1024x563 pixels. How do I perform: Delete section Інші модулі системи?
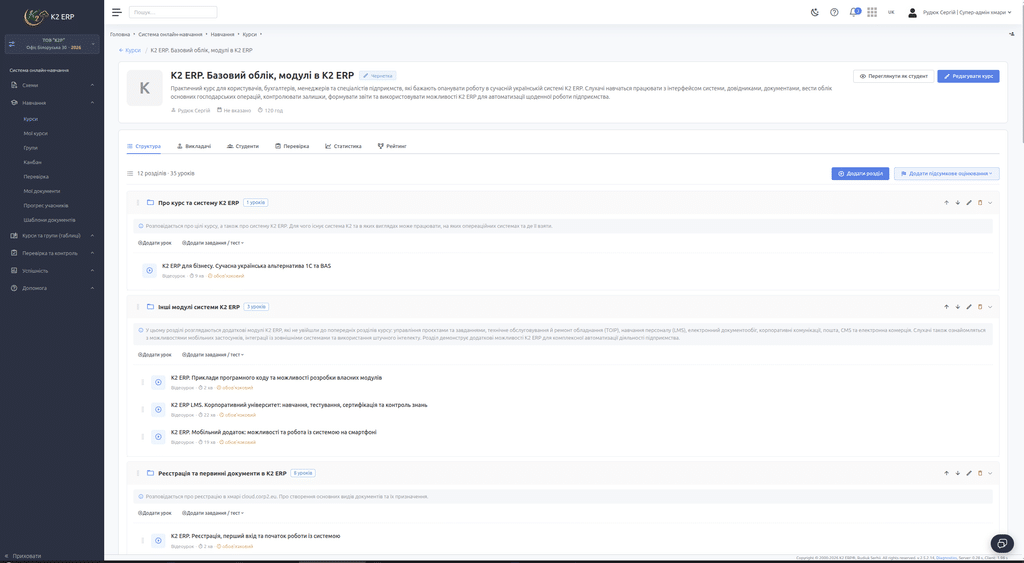pos(980,306)
